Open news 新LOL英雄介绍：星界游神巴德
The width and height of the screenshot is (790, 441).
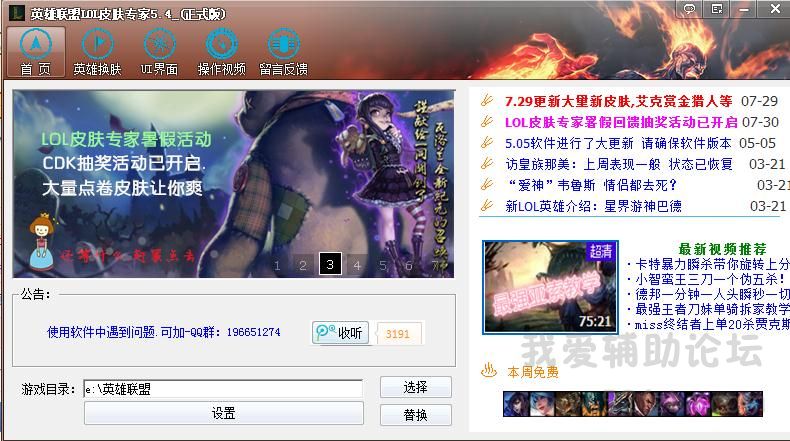point(593,206)
